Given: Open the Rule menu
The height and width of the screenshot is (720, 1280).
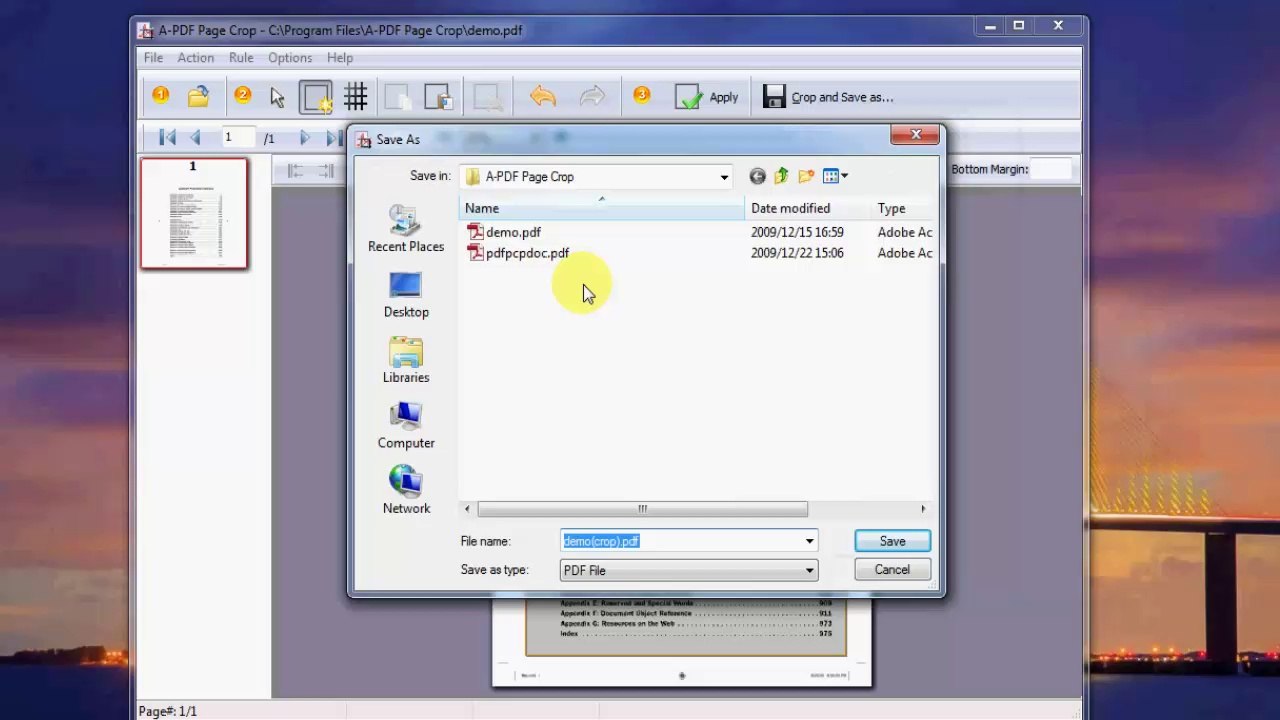Looking at the screenshot, I should [241, 58].
